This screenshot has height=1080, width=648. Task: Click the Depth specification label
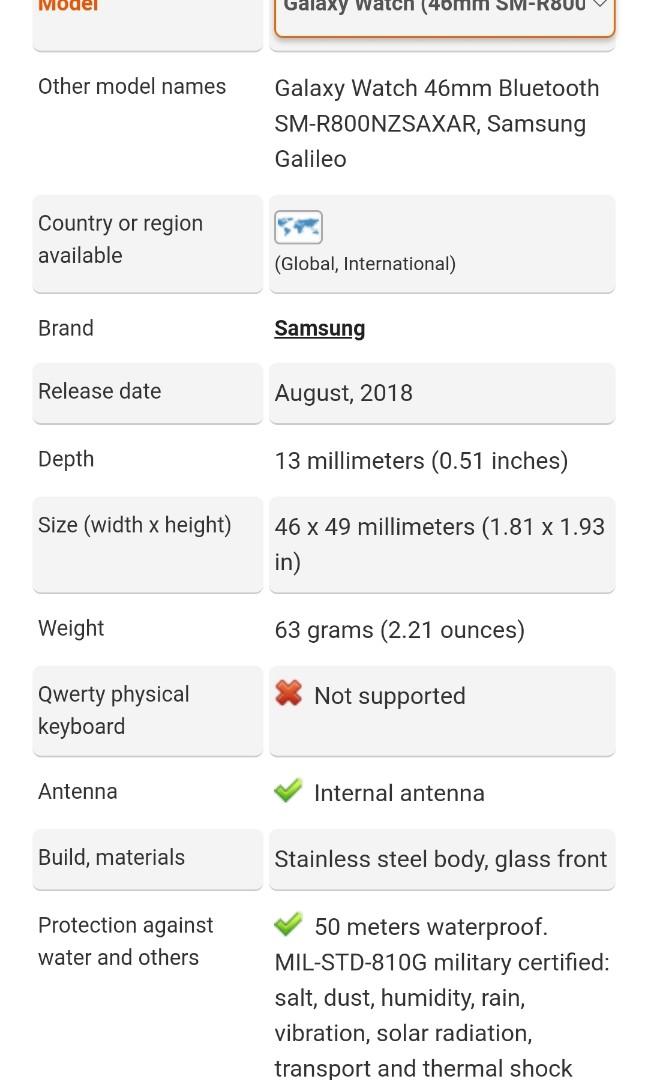66,459
